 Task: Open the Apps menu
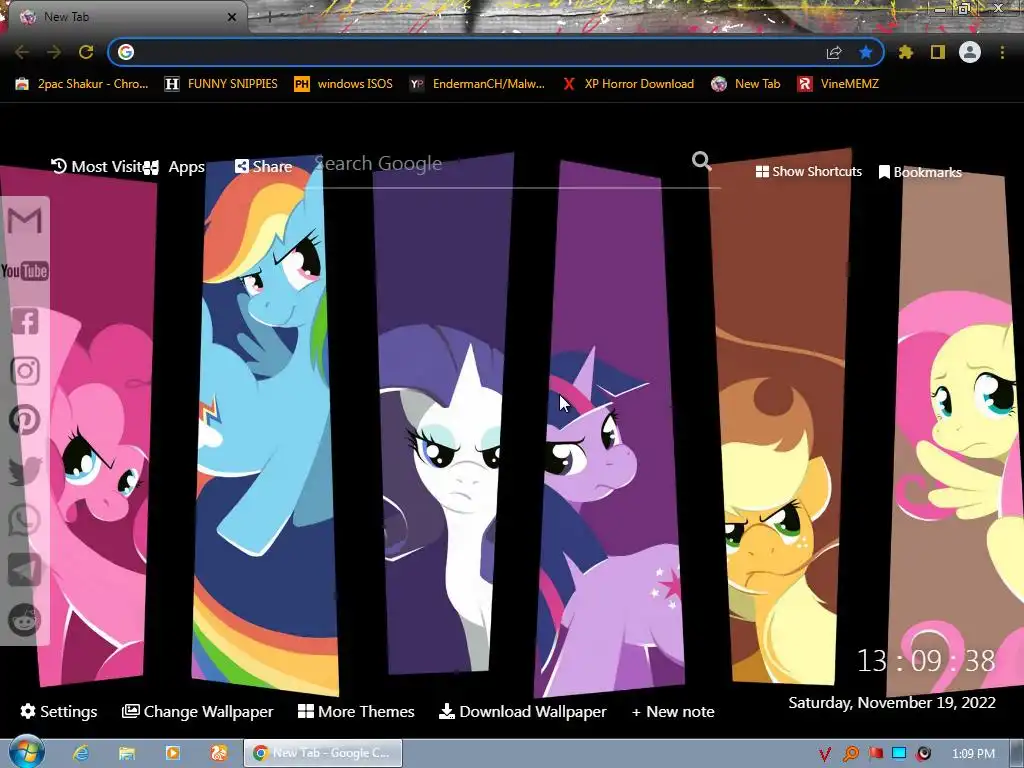tap(174, 167)
